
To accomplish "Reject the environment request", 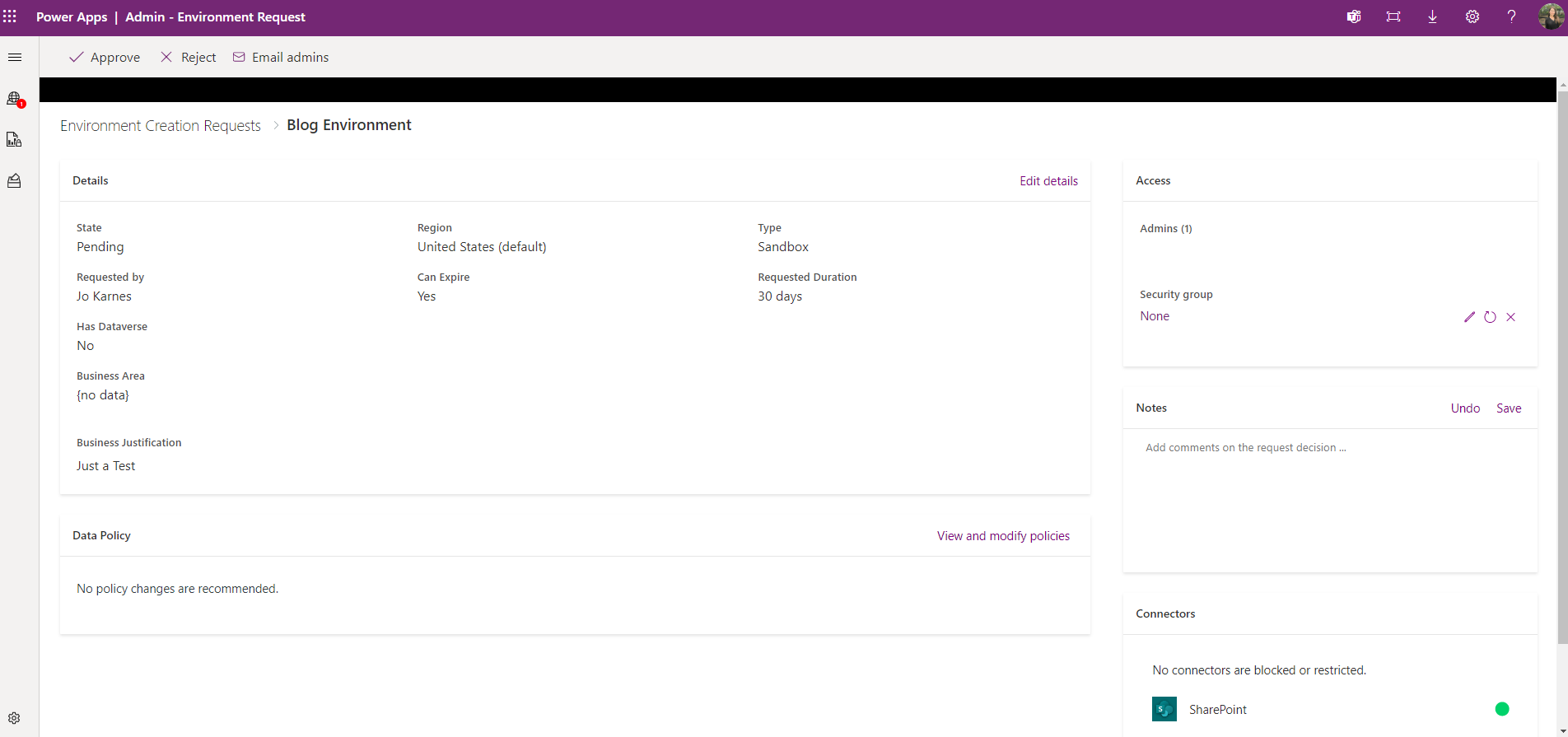I will pyautogui.click(x=189, y=58).
